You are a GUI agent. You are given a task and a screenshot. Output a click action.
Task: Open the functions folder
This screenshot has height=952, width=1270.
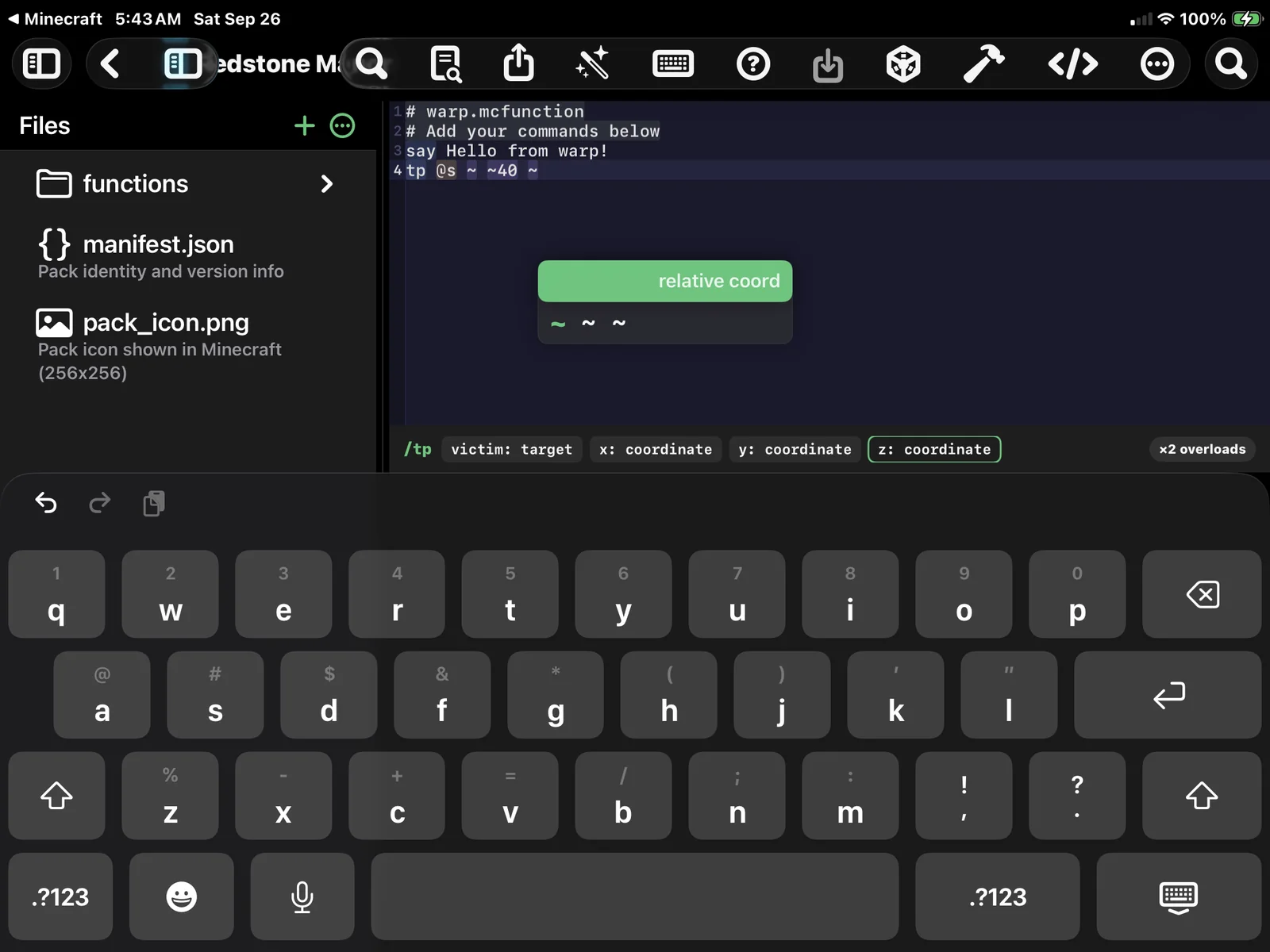[x=188, y=184]
